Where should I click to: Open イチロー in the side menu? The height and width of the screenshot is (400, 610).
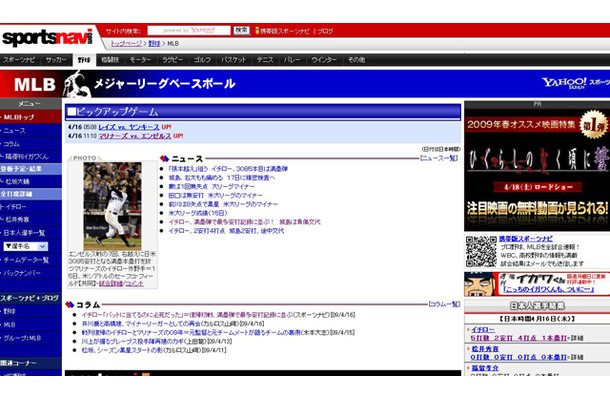pyautogui.click(x=16, y=207)
